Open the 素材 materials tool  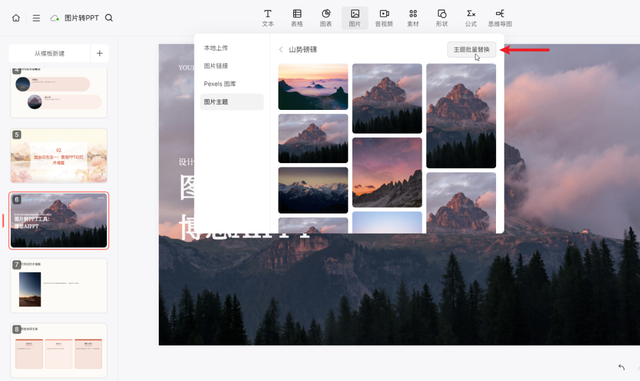413,18
